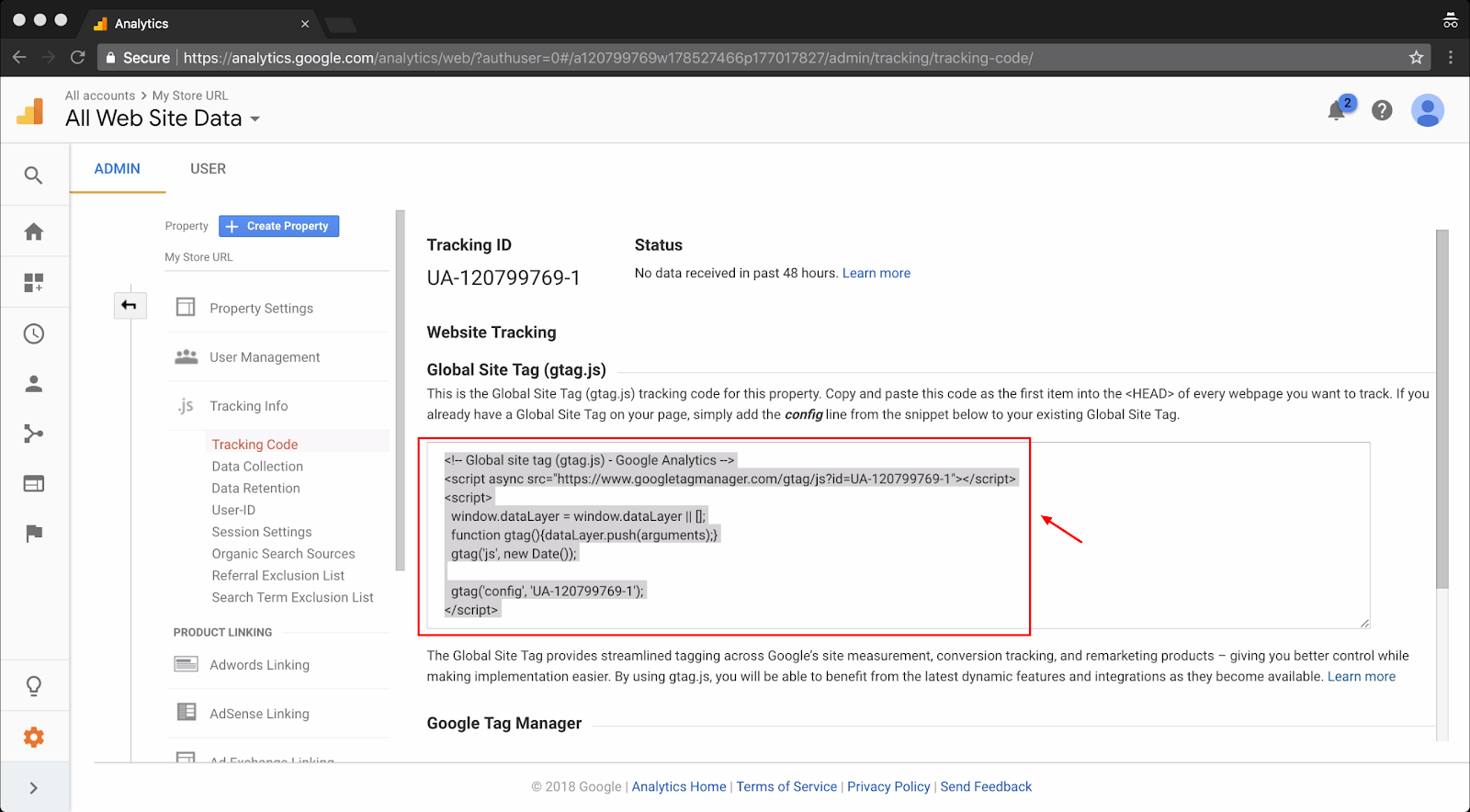Switch to ADMIN tab
The width and height of the screenshot is (1470, 812).
[x=118, y=169]
